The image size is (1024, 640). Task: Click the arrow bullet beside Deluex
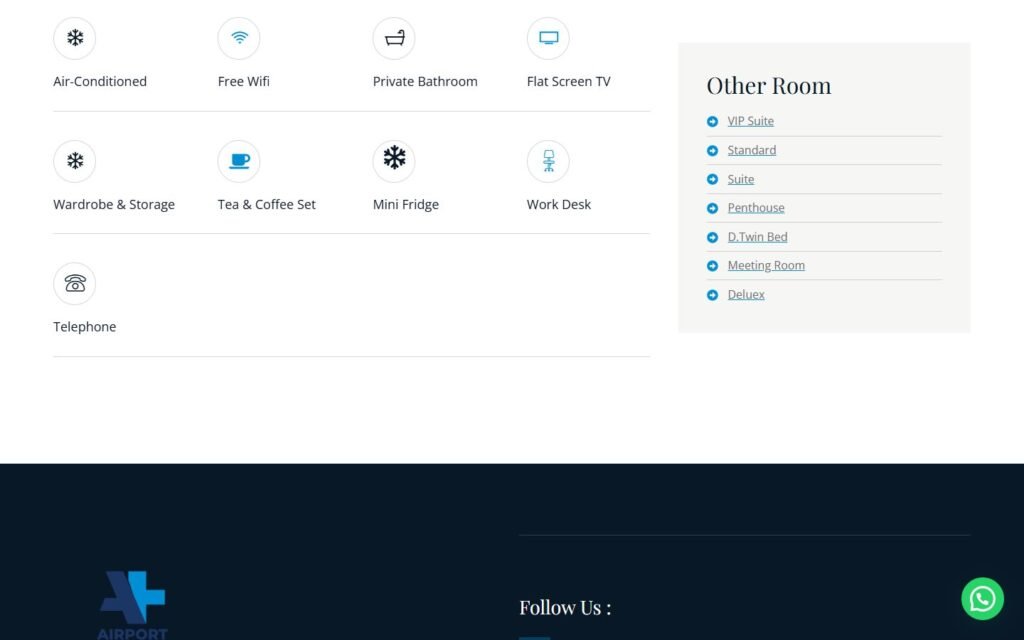[x=712, y=295]
